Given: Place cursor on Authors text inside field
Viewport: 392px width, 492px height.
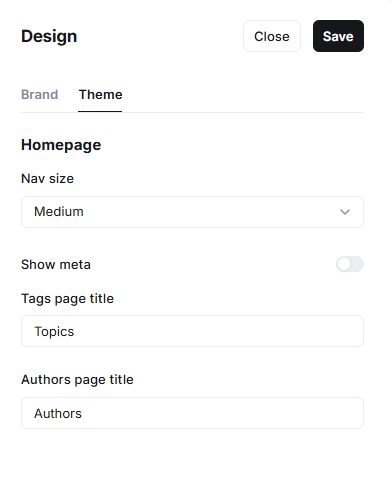Looking at the screenshot, I should click(x=58, y=414).
